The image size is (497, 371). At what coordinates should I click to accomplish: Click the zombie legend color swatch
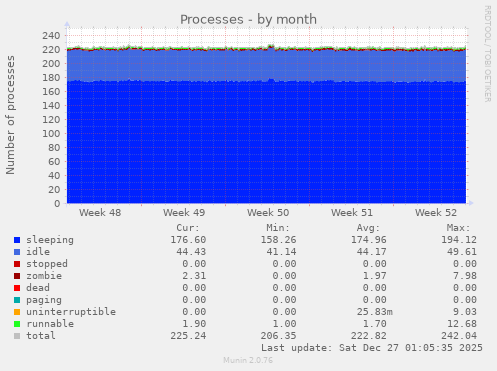coord(17,276)
